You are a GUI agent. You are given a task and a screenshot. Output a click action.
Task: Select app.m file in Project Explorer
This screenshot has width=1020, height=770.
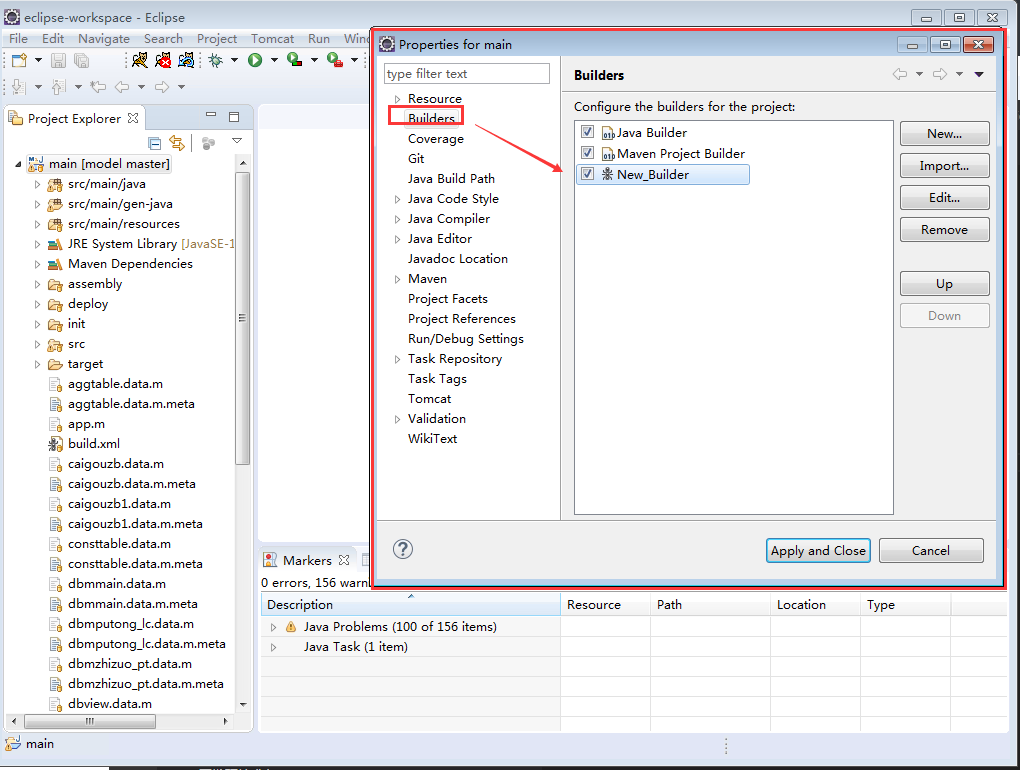pos(87,424)
